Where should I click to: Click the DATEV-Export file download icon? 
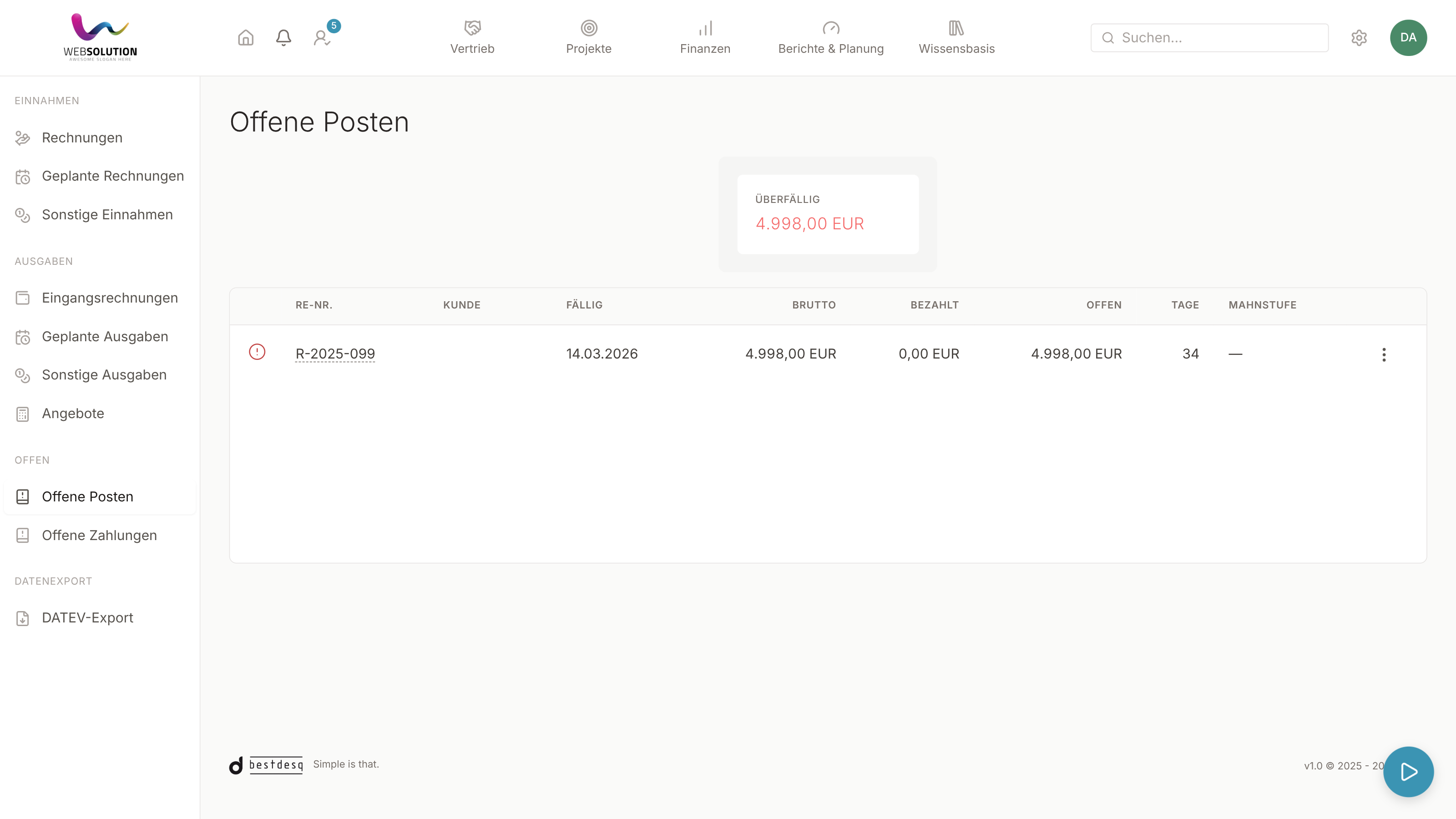click(23, 618)
